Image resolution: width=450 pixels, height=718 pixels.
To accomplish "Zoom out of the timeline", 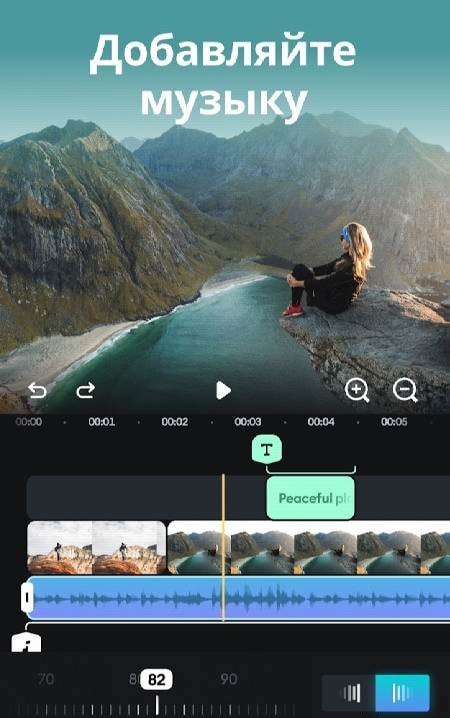I will pyautogui.click(x=405, y=391).
